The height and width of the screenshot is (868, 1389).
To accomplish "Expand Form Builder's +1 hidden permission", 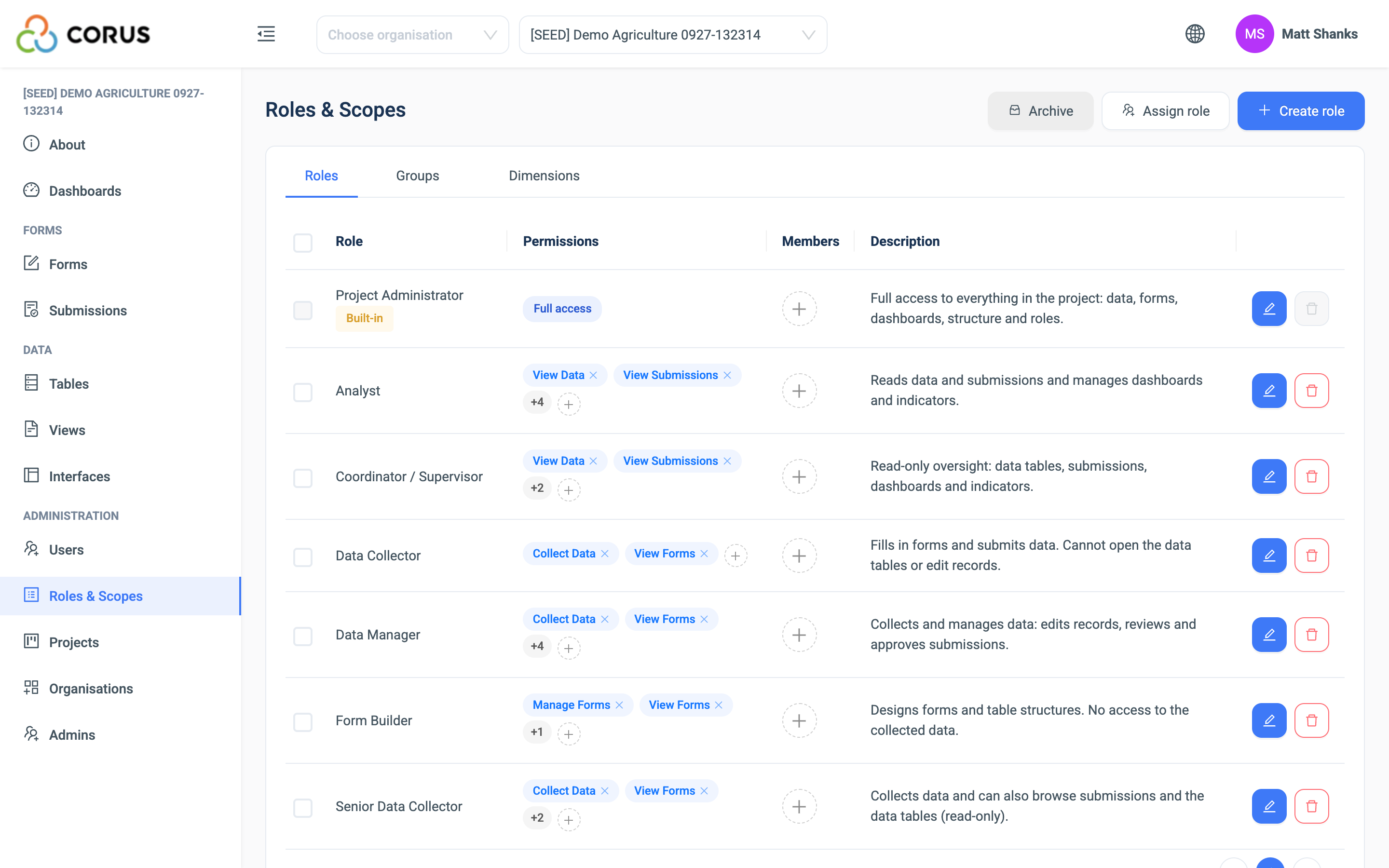I will 537,732.
